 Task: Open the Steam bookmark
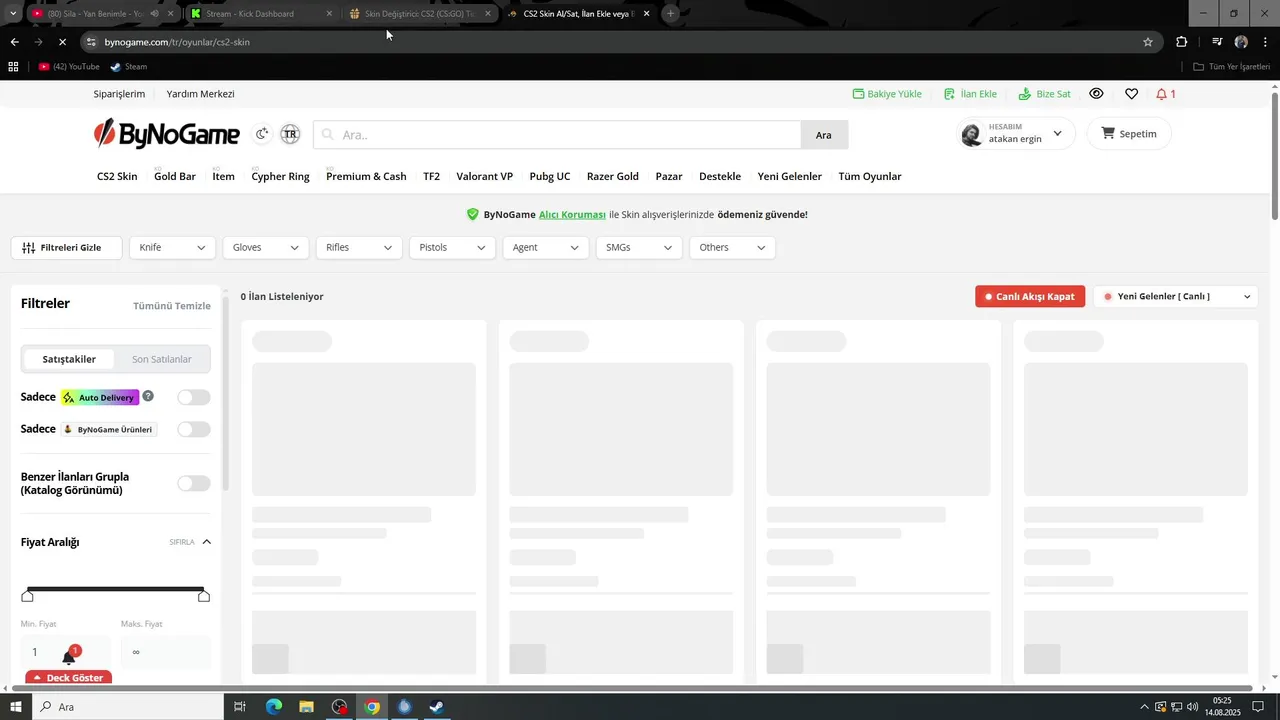(x=128, y=66)
